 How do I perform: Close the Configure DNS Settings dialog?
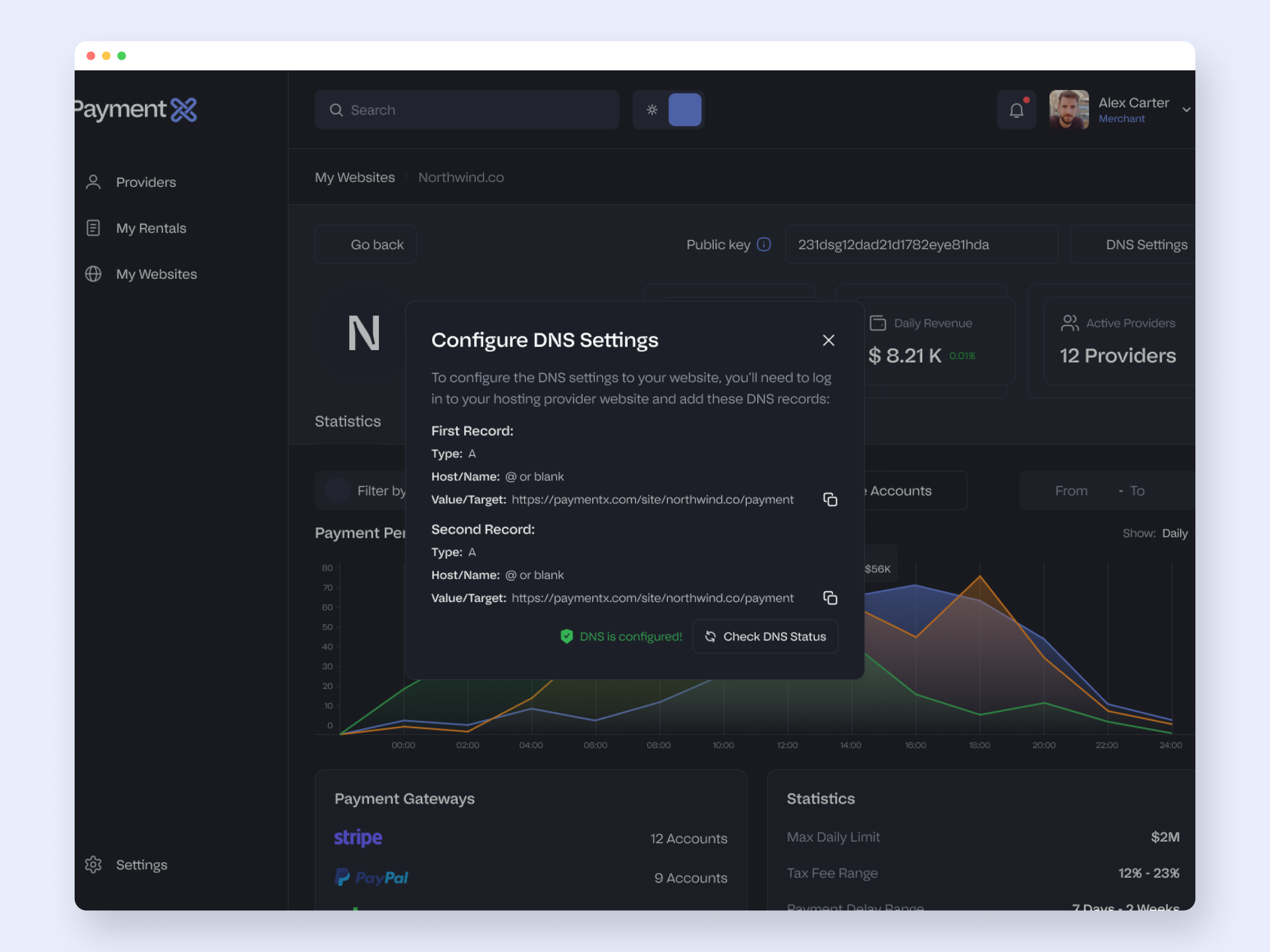[x=828, y=340]
